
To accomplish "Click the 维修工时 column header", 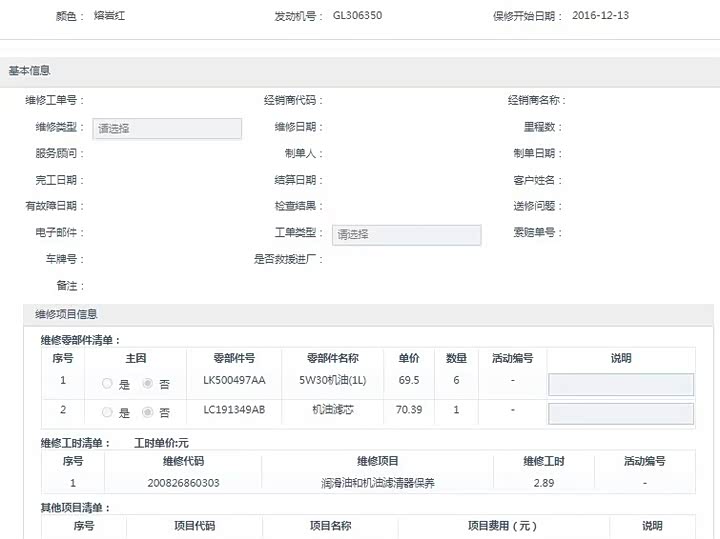I will point(543,461).
